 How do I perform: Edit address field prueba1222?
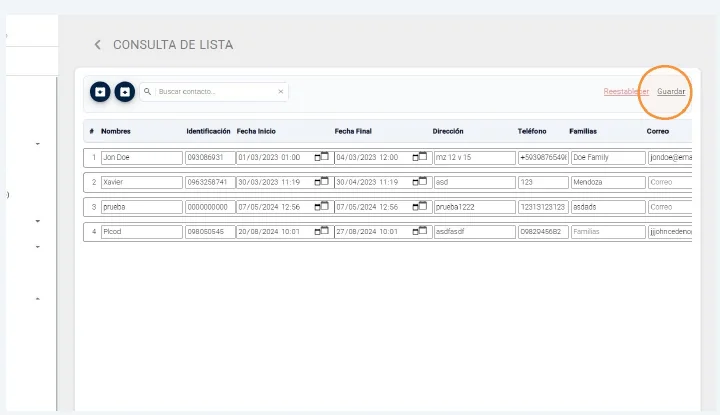tap(475, 207)
